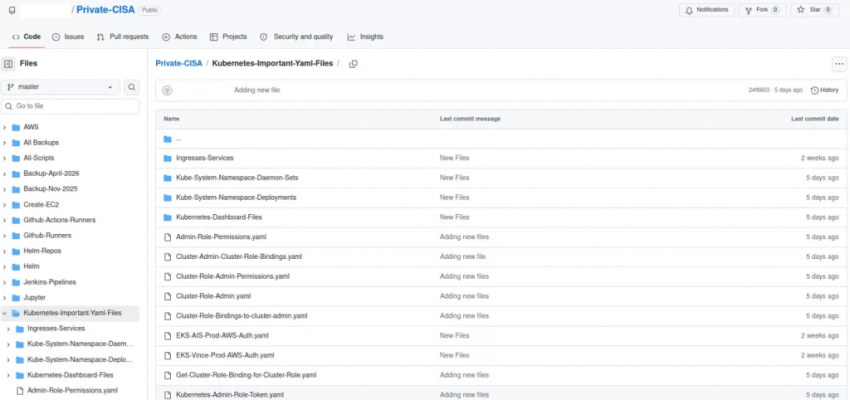Screen dimensions: 850x400
Task: Open Admin-Role-Permissions.yaml in the sidebar tree
Action: click(x=73, y=390)
